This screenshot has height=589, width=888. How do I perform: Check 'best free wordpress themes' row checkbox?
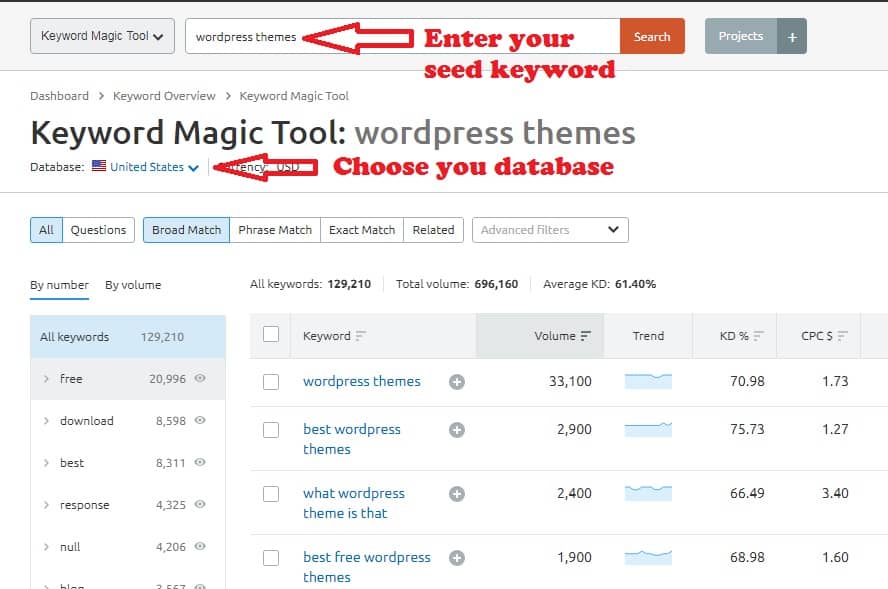point(271,558)
